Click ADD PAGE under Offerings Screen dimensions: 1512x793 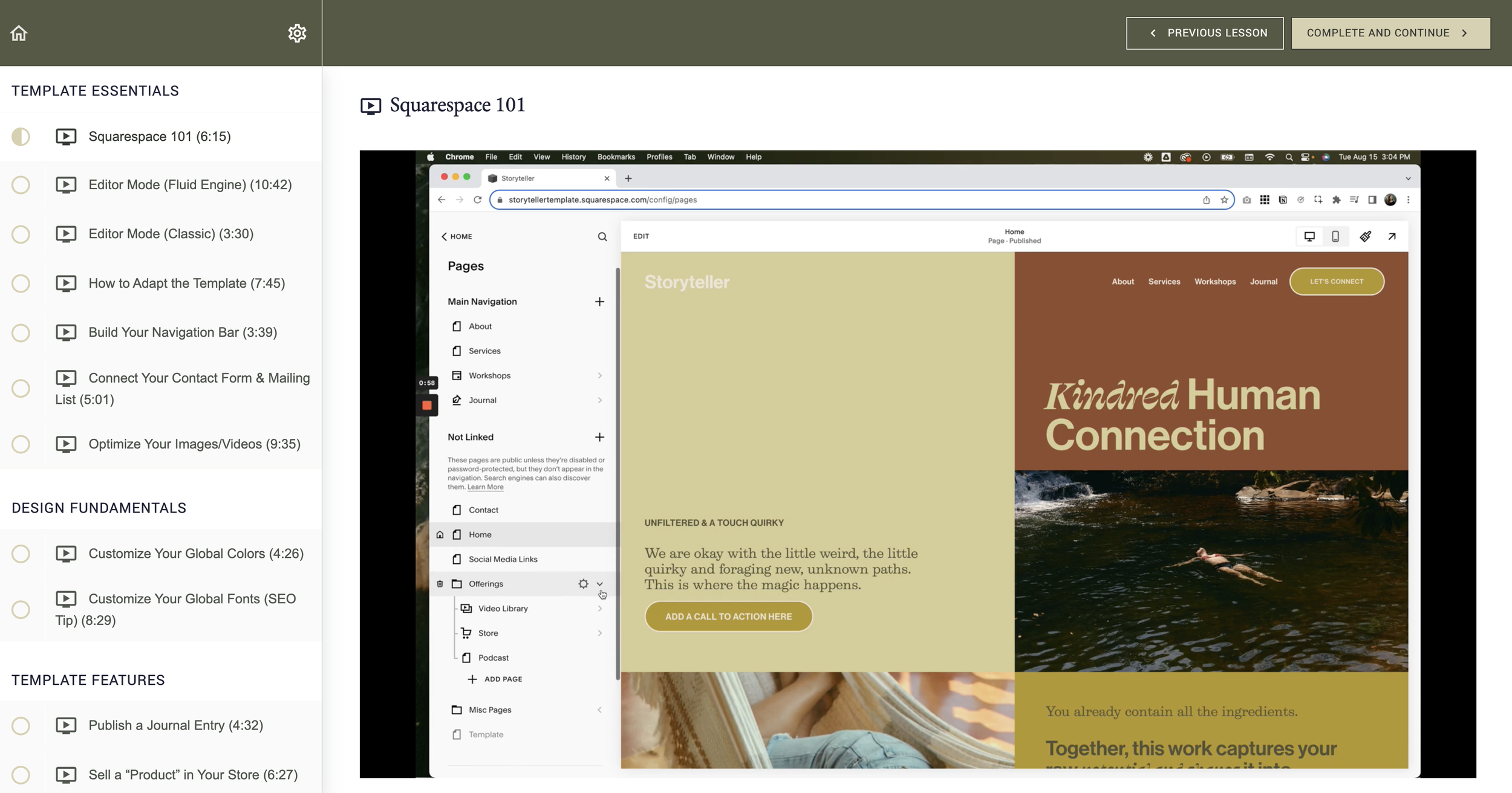[495, 679]
